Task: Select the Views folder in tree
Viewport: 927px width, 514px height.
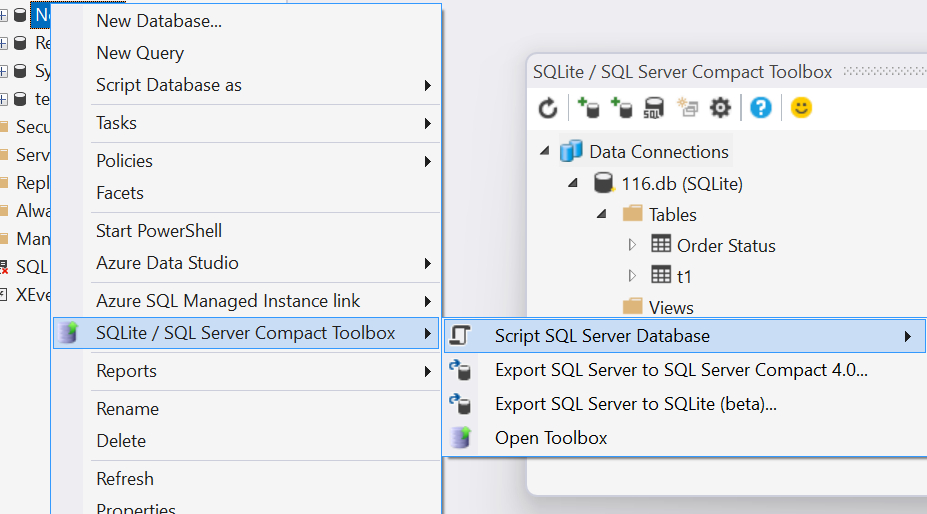Action: pyautogui.click(x=670, y=307)
